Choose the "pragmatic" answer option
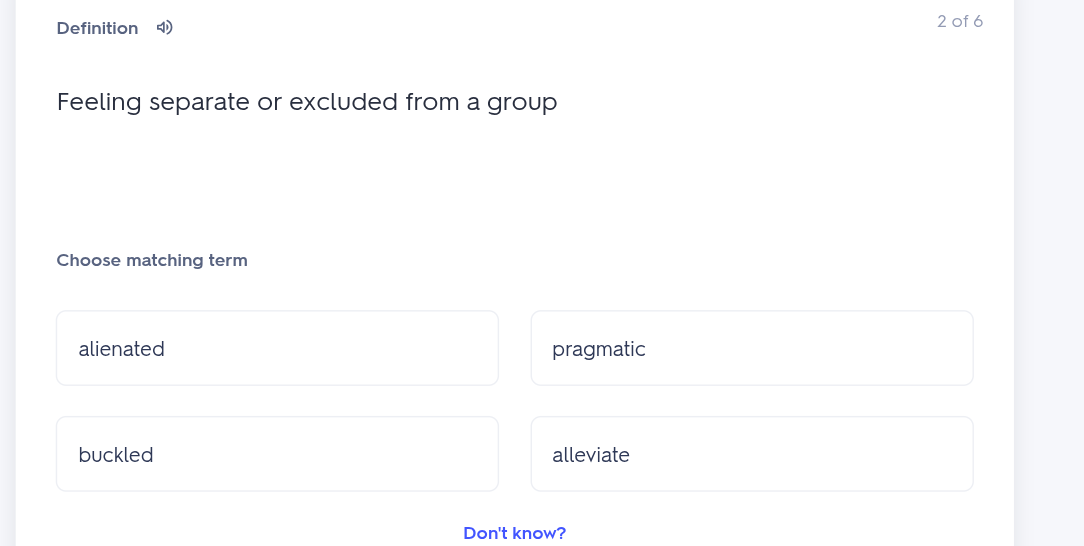This screenshot has height=546, width=1084. coord(751,348)
